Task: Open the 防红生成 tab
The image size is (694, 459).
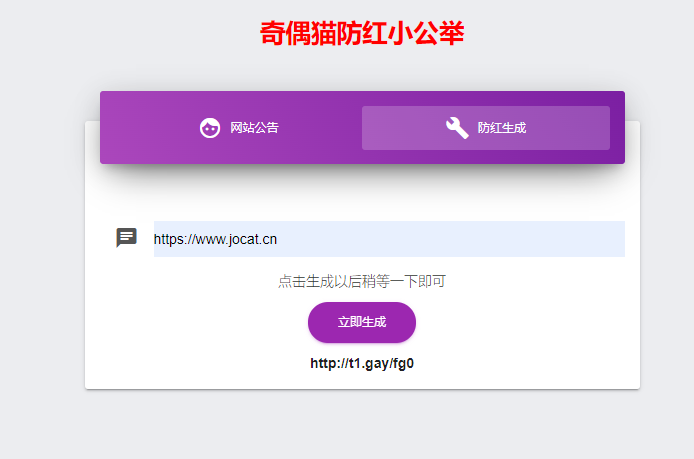Action: pyautogui.click(x=486, y=128)
